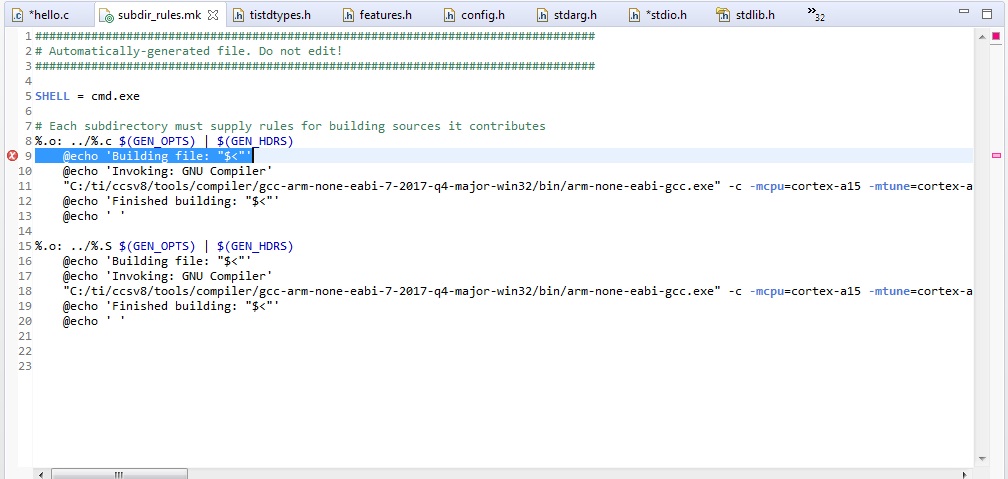Click the 'Automatically-generated file' comment line
The image size is (1008, 479).
[189, 51]
